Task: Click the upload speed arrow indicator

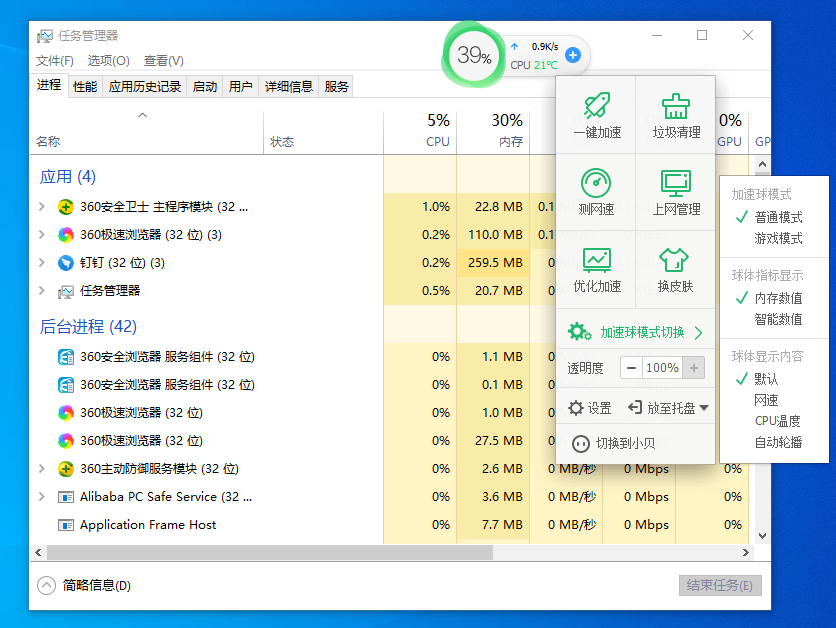Action: [515, 46]
